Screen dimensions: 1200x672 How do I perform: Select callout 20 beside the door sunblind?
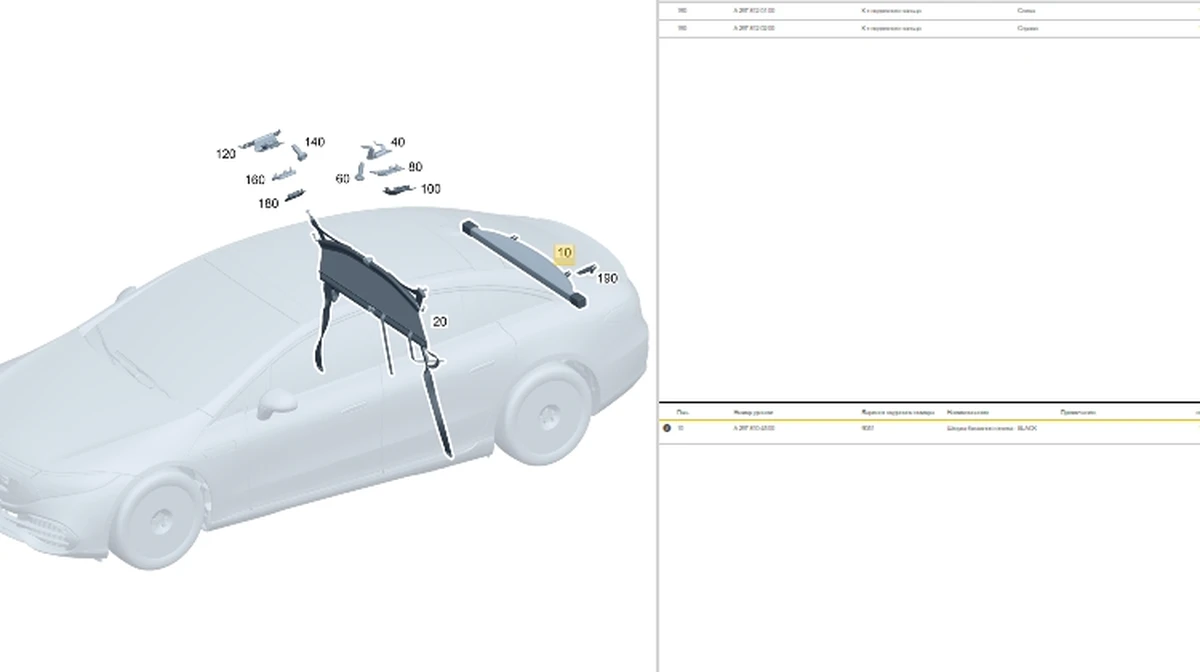coord(439,322)
